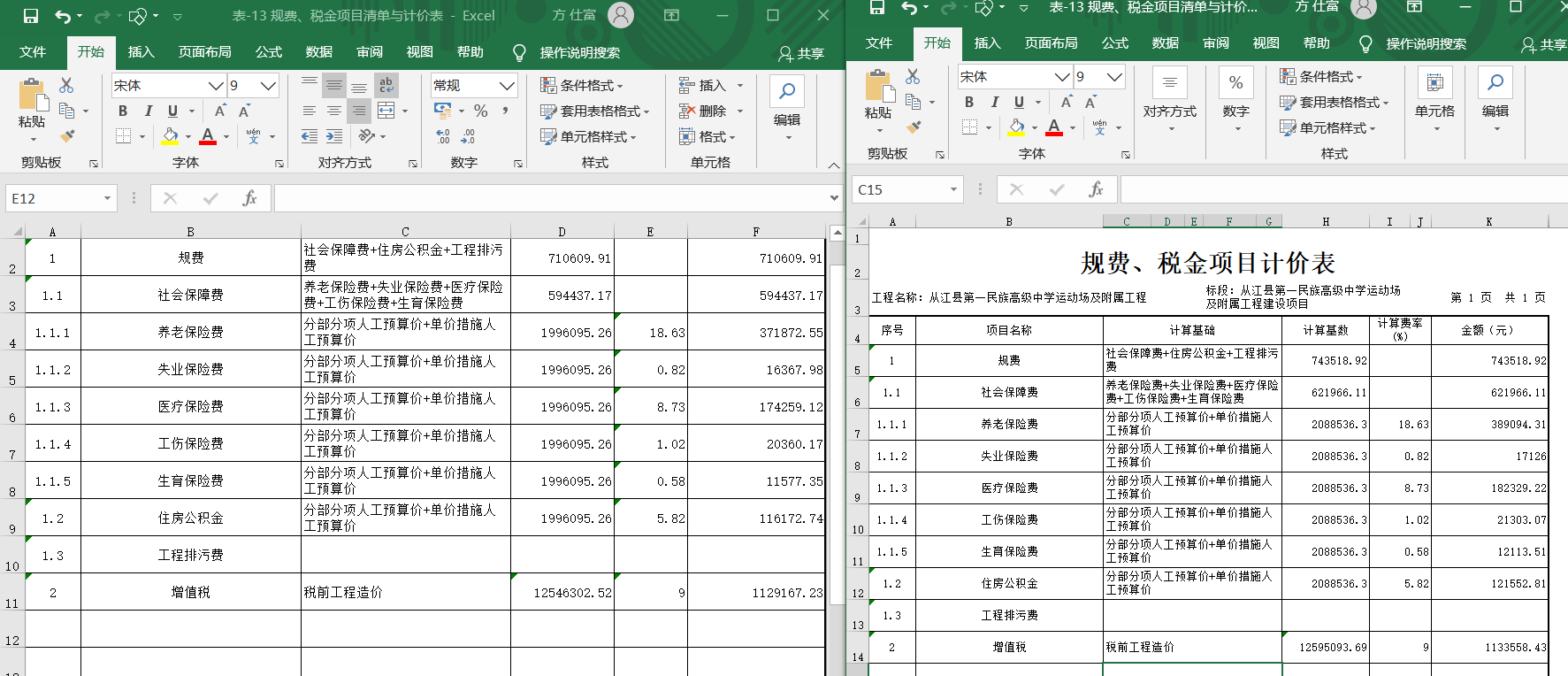Open 文件 menu in left window
1568x676 pixels.
[33, 52]
